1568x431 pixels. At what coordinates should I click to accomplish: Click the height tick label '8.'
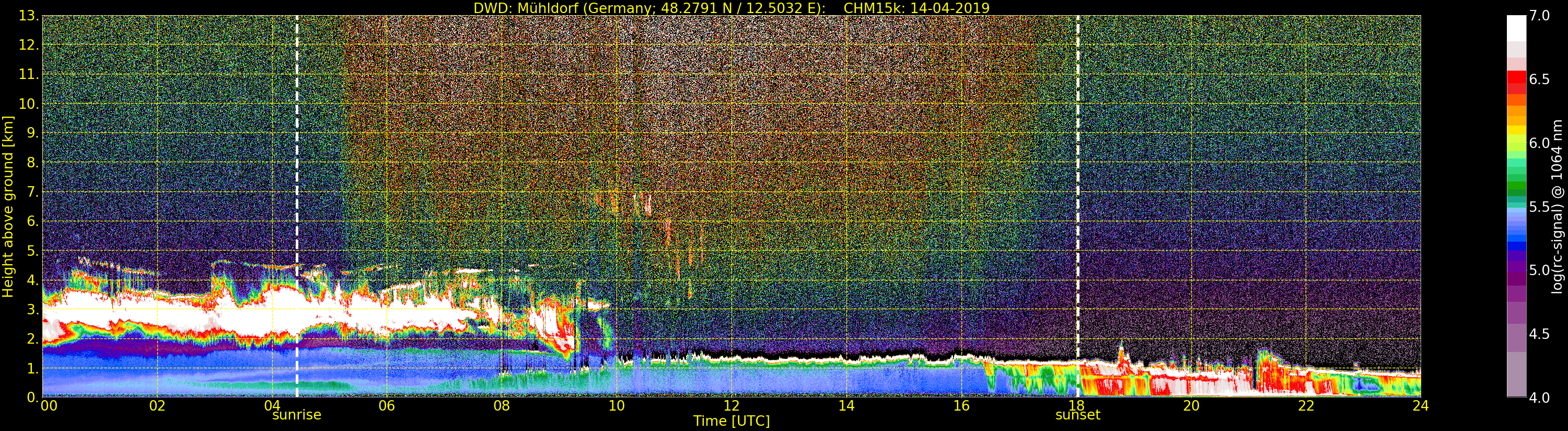33,163
